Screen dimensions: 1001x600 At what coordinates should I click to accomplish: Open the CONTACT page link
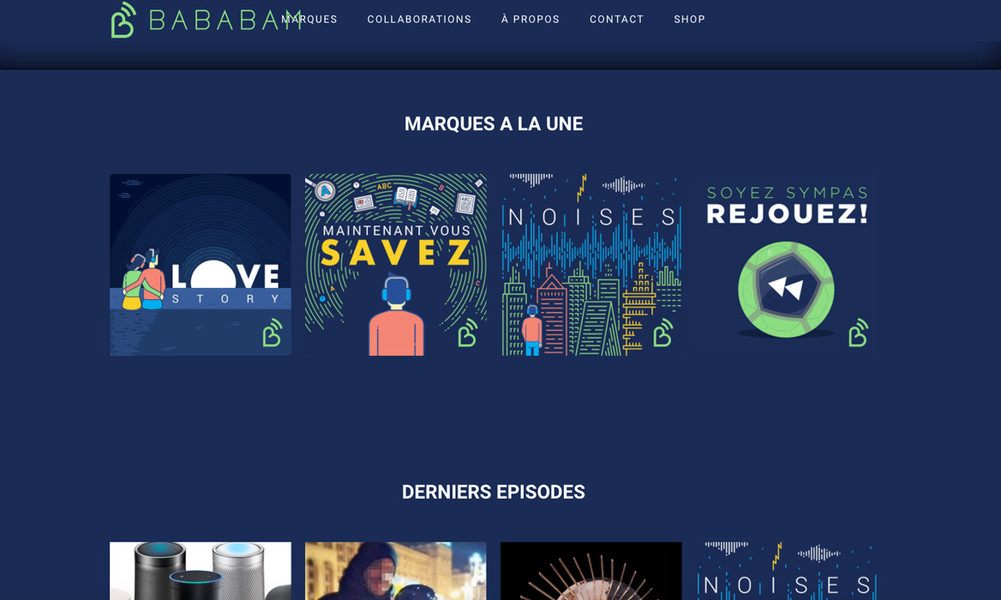616,19
